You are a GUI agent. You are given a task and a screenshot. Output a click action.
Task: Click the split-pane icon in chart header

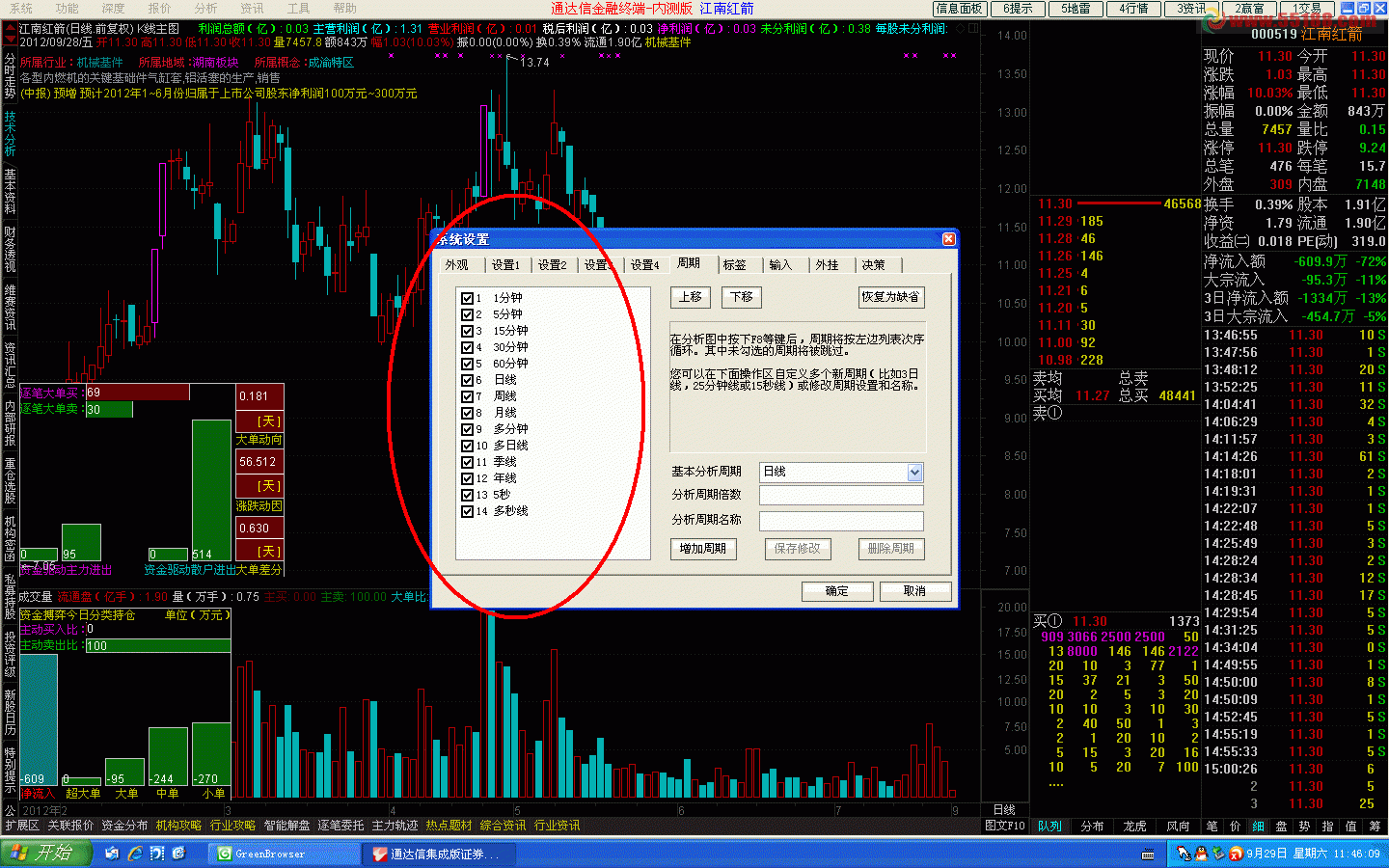click(973, 29)
